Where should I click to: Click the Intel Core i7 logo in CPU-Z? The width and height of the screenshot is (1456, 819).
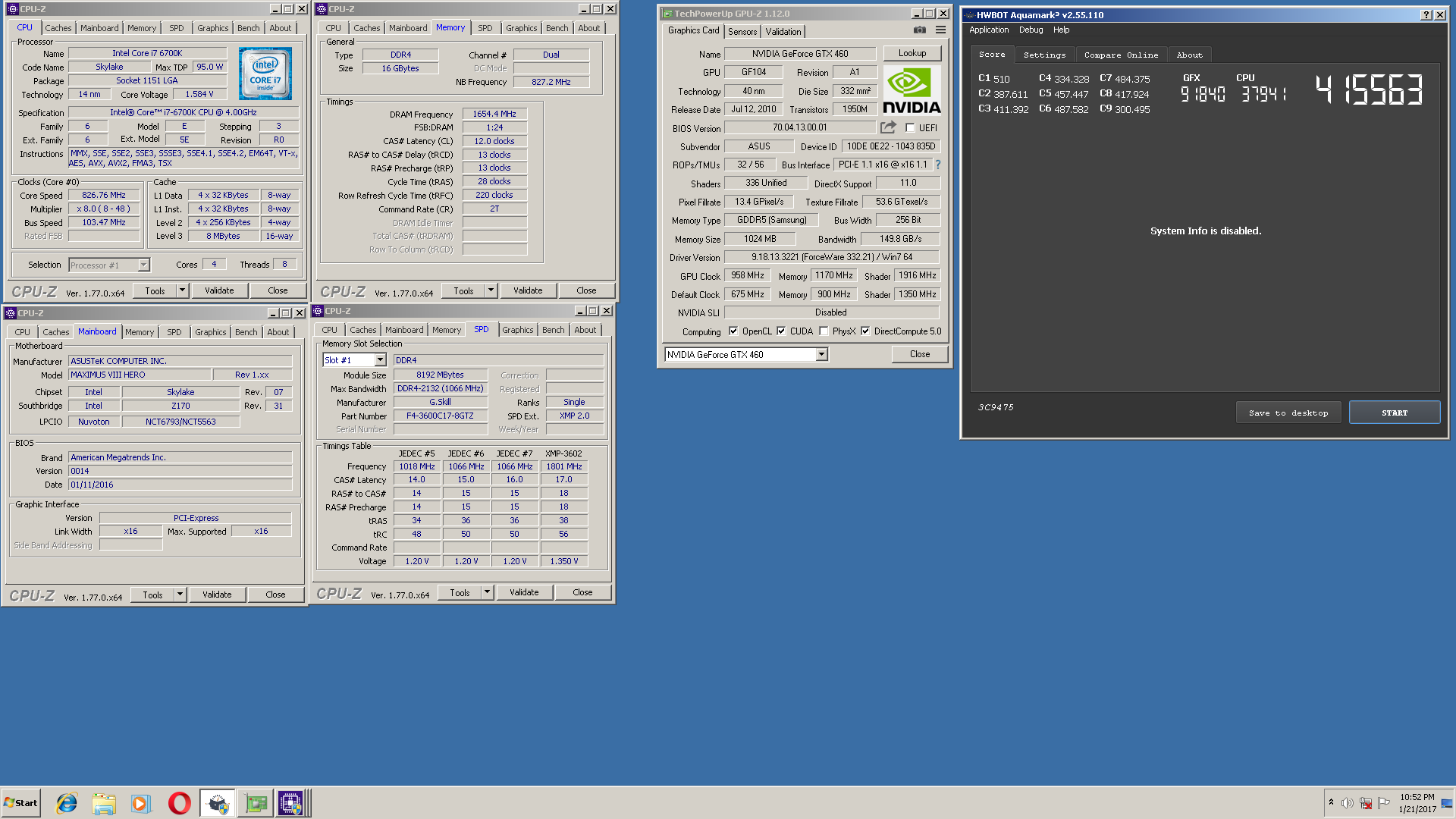(265, 74)
